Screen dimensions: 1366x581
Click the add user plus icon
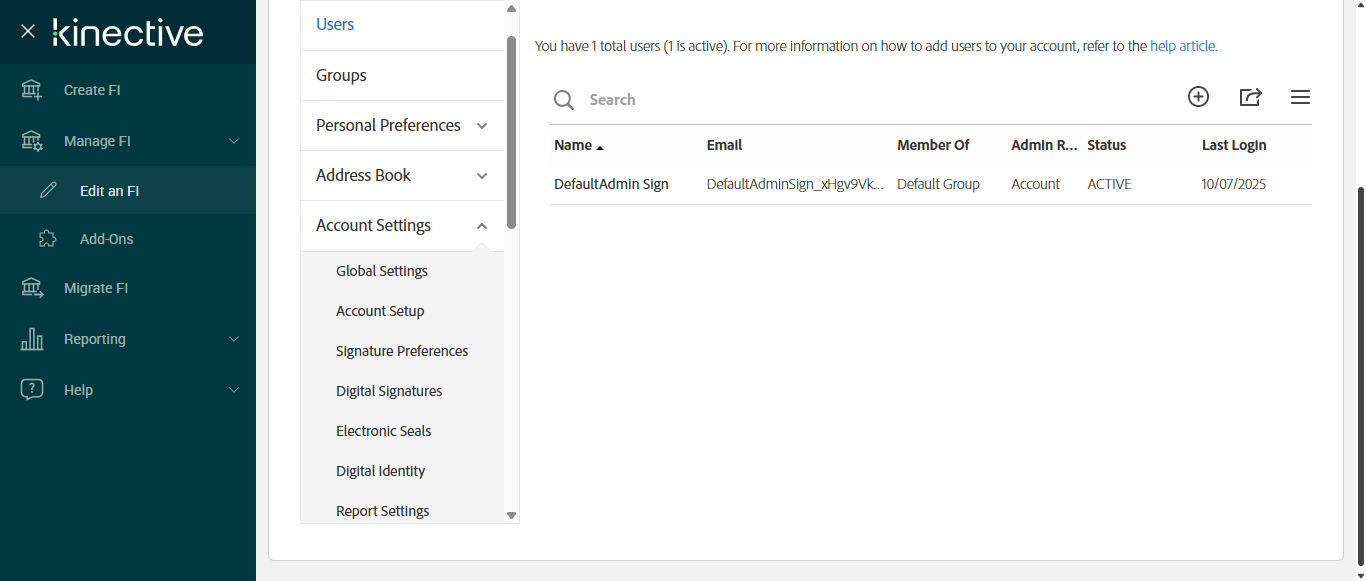tap(1198, 97)
